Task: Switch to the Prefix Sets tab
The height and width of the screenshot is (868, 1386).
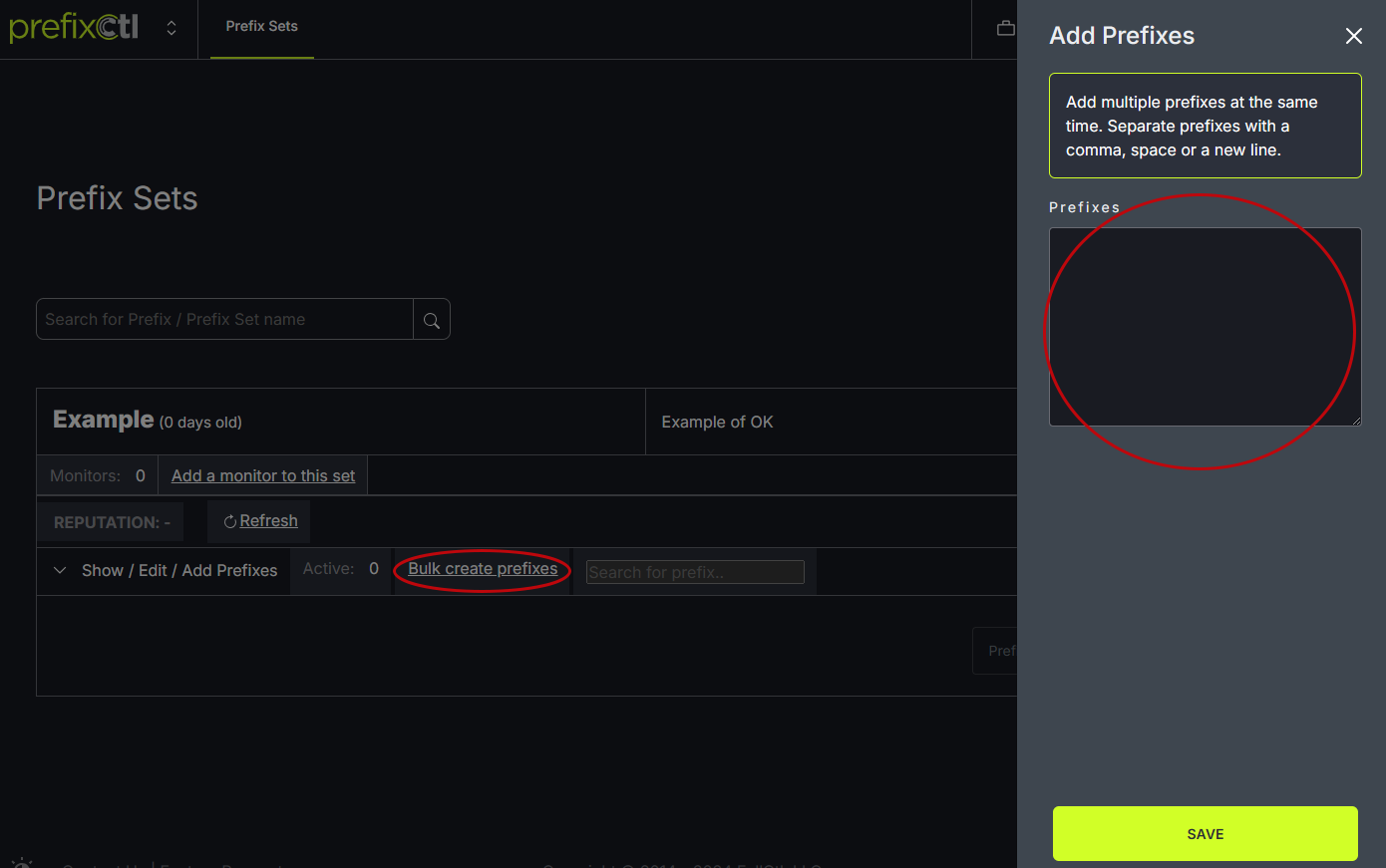Action: 261,27
